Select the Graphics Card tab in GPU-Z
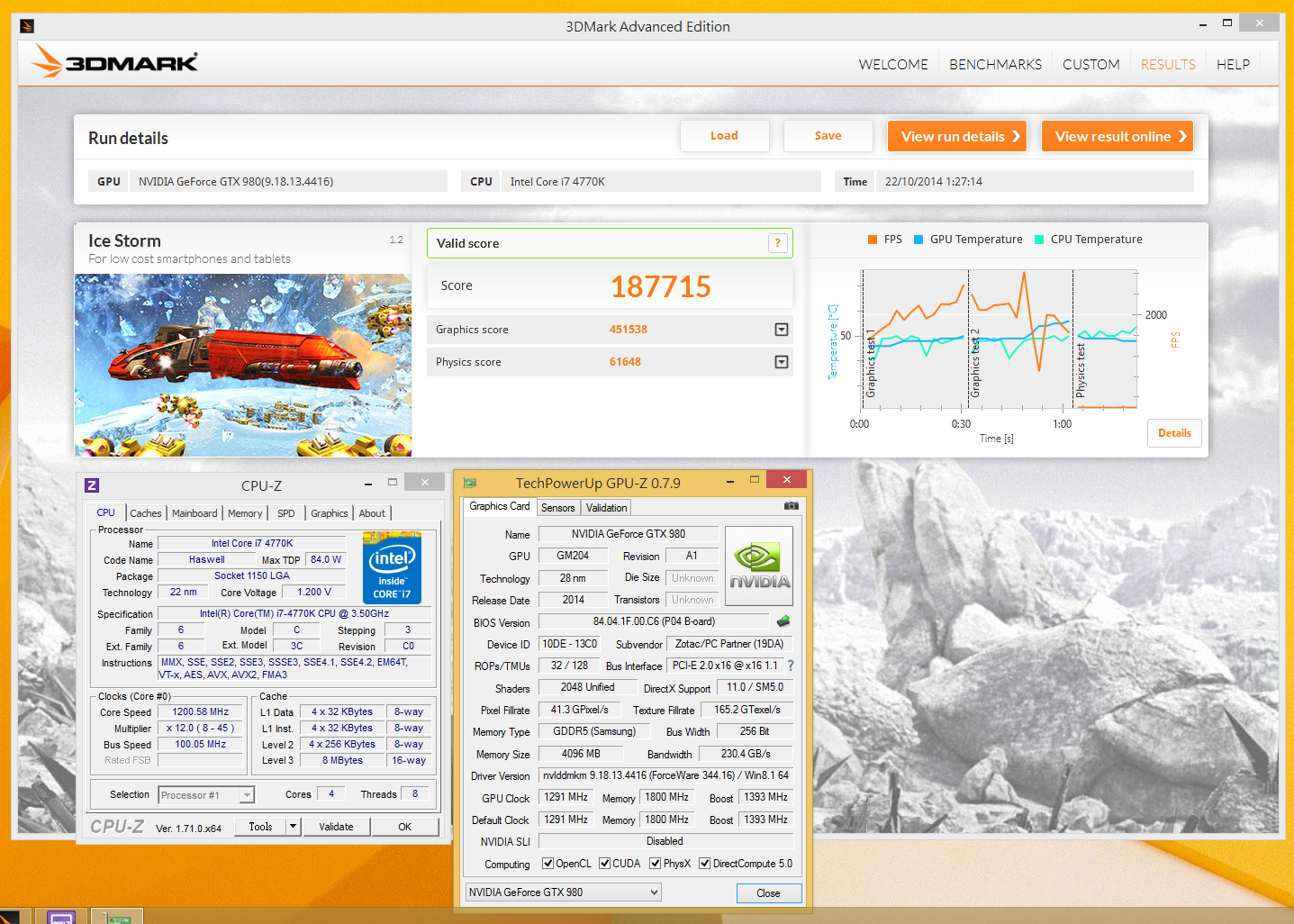1294x924 pixels. tap(500, 506)
